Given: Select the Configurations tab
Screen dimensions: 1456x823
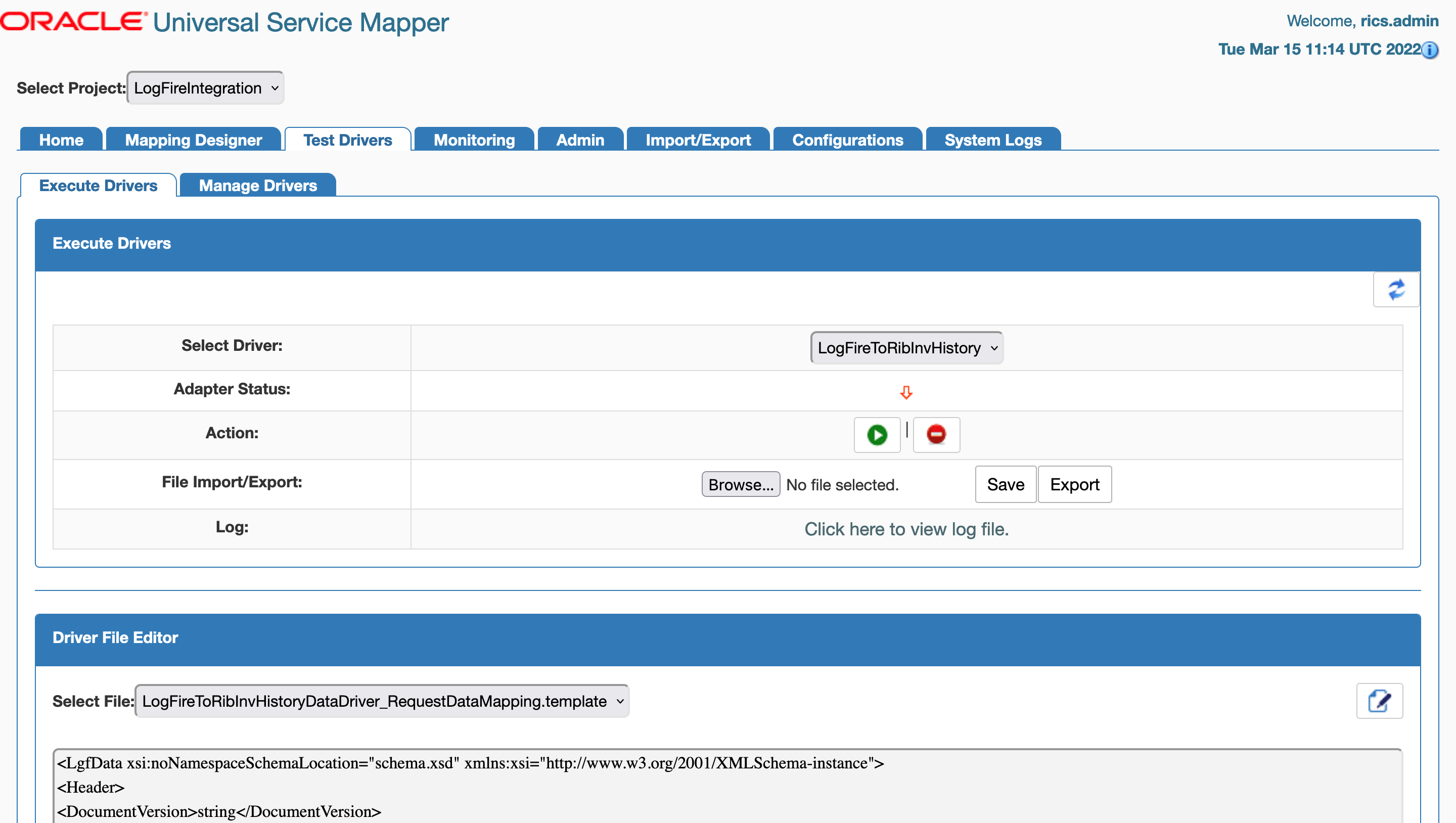Looking at the screenshot, I should tap(847, 140).
